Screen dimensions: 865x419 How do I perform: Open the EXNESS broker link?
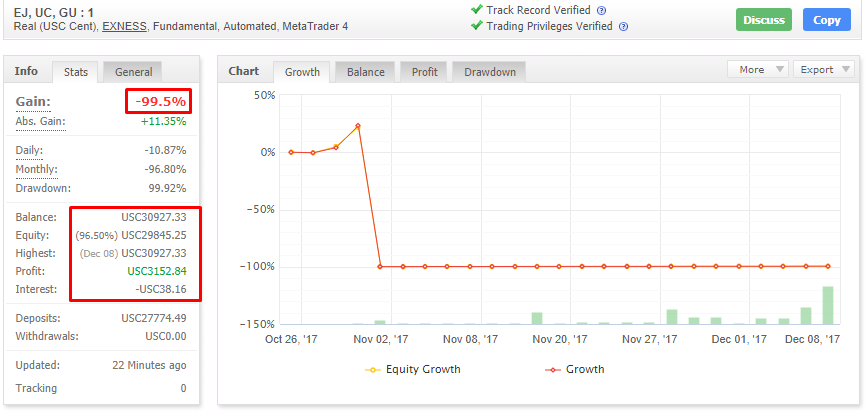(128, 26)
